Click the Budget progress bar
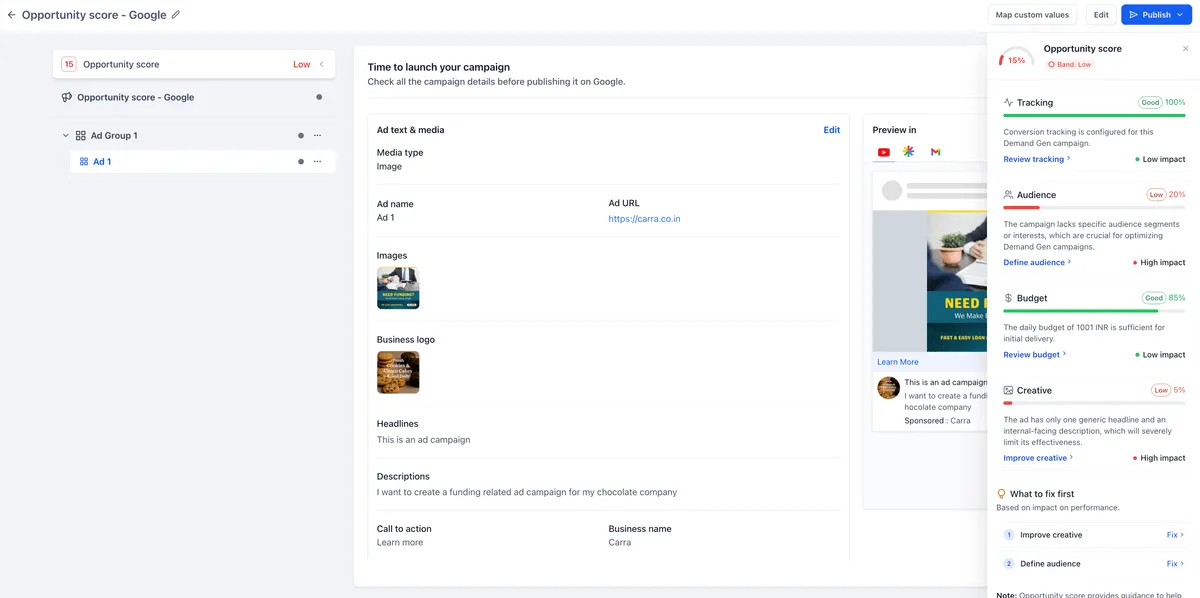The height and width of the screenshot is (598, 1200). click(x=1094, y=311)
